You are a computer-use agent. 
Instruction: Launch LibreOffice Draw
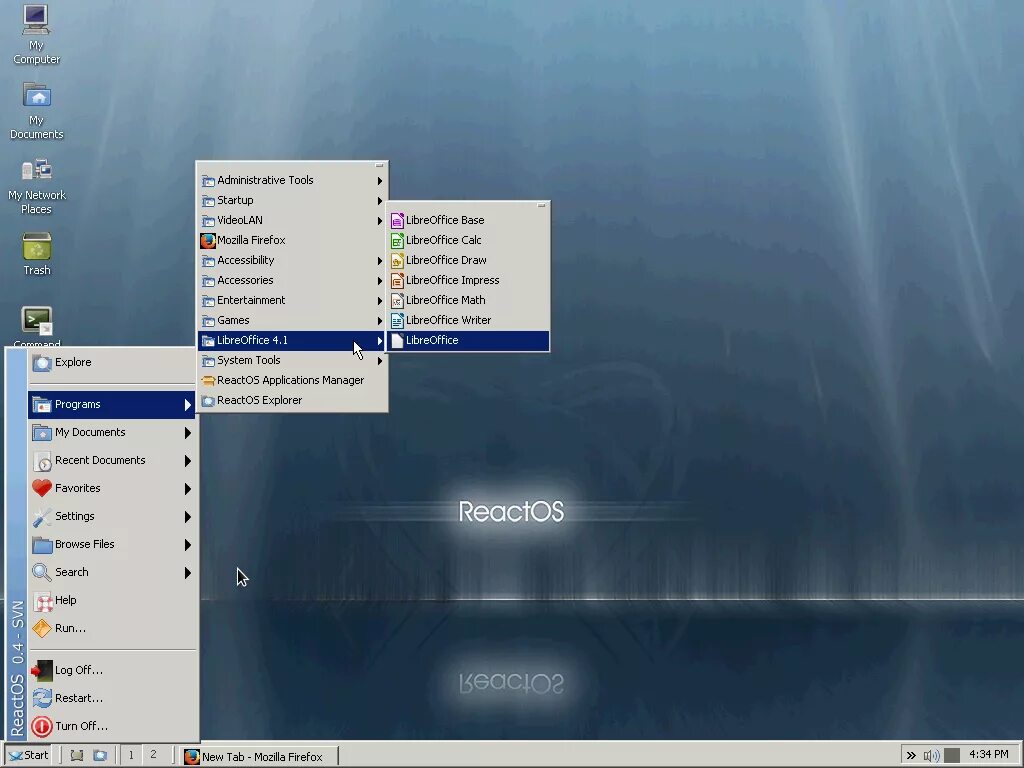tap(468, 260)
